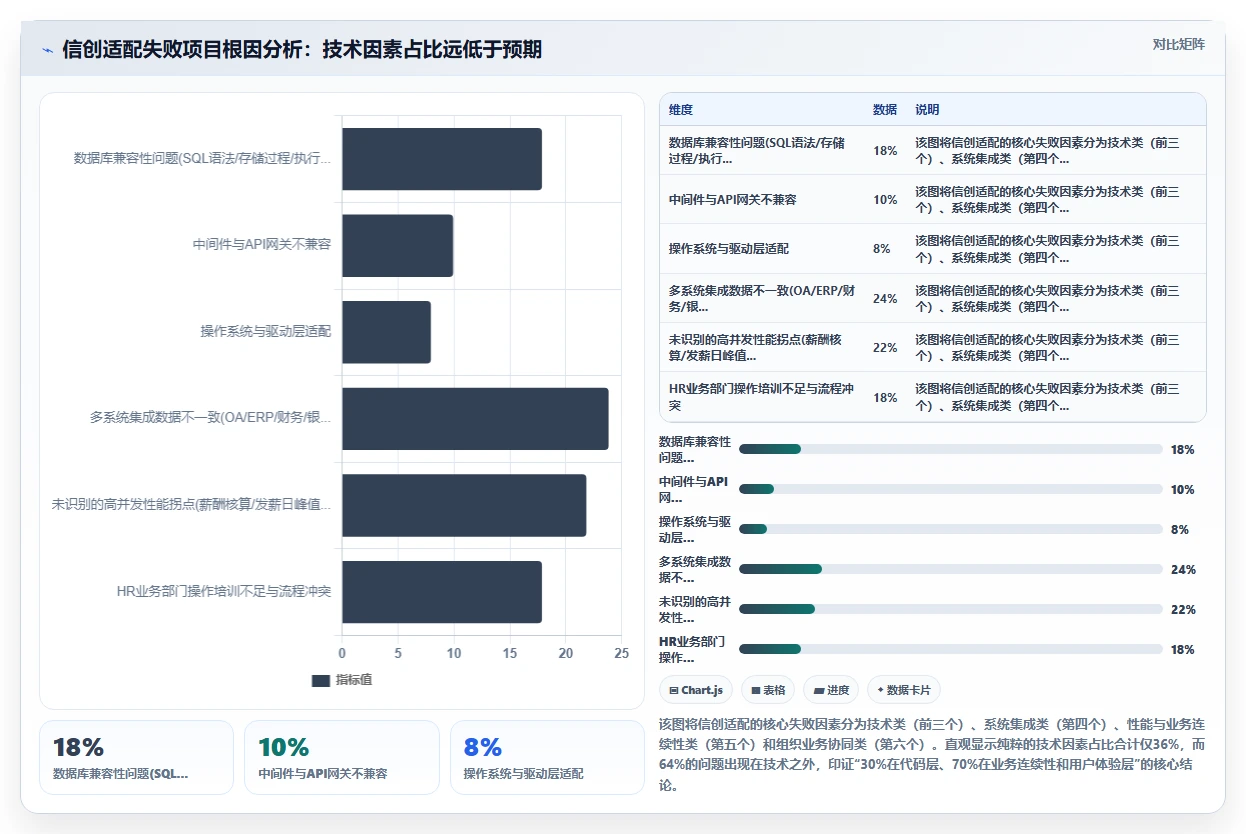
Task: Click the header title 信创适配失败项目根因分析
Action: (302, 49)
